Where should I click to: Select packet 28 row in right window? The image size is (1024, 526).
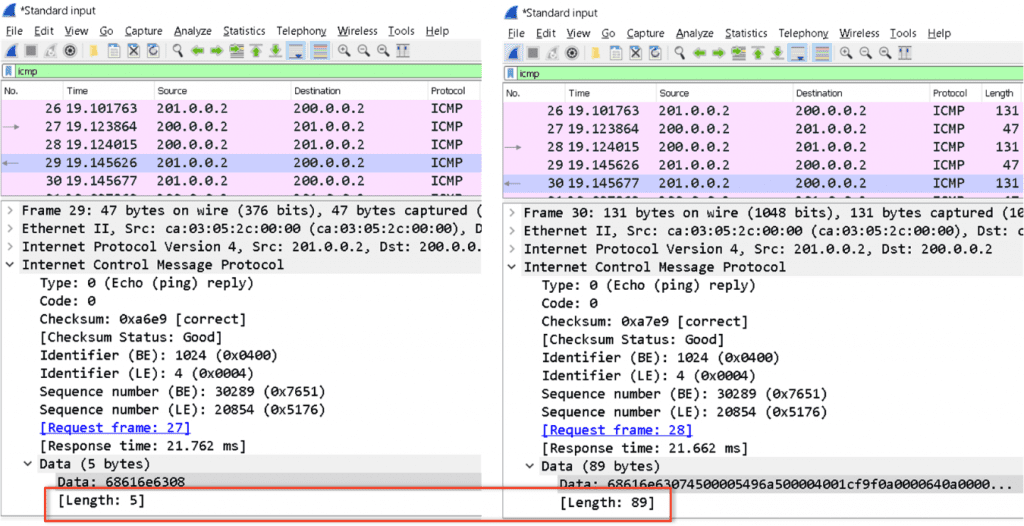[x=763, y=147]
